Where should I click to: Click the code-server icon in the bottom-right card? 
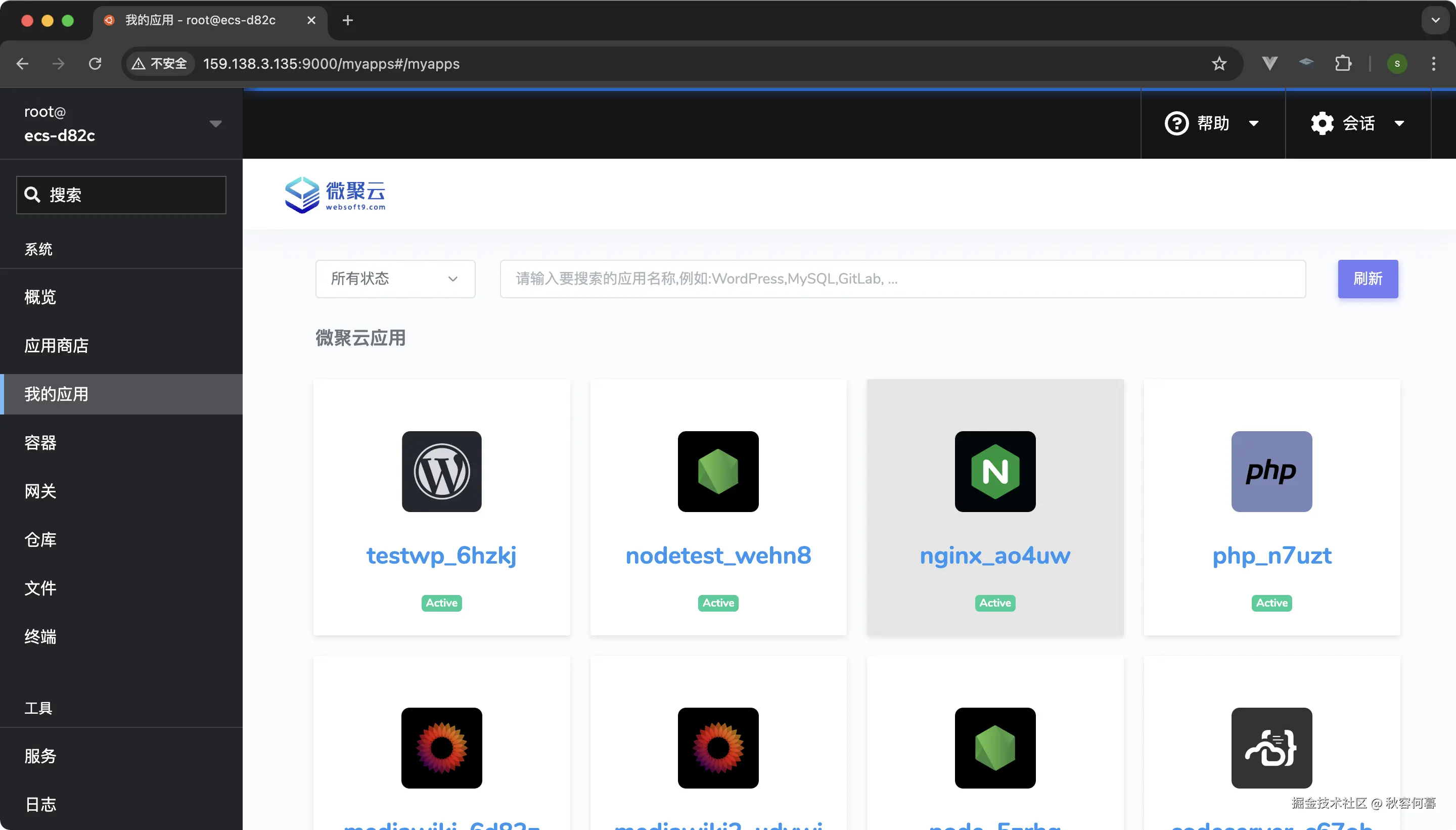pos(1271,748)
